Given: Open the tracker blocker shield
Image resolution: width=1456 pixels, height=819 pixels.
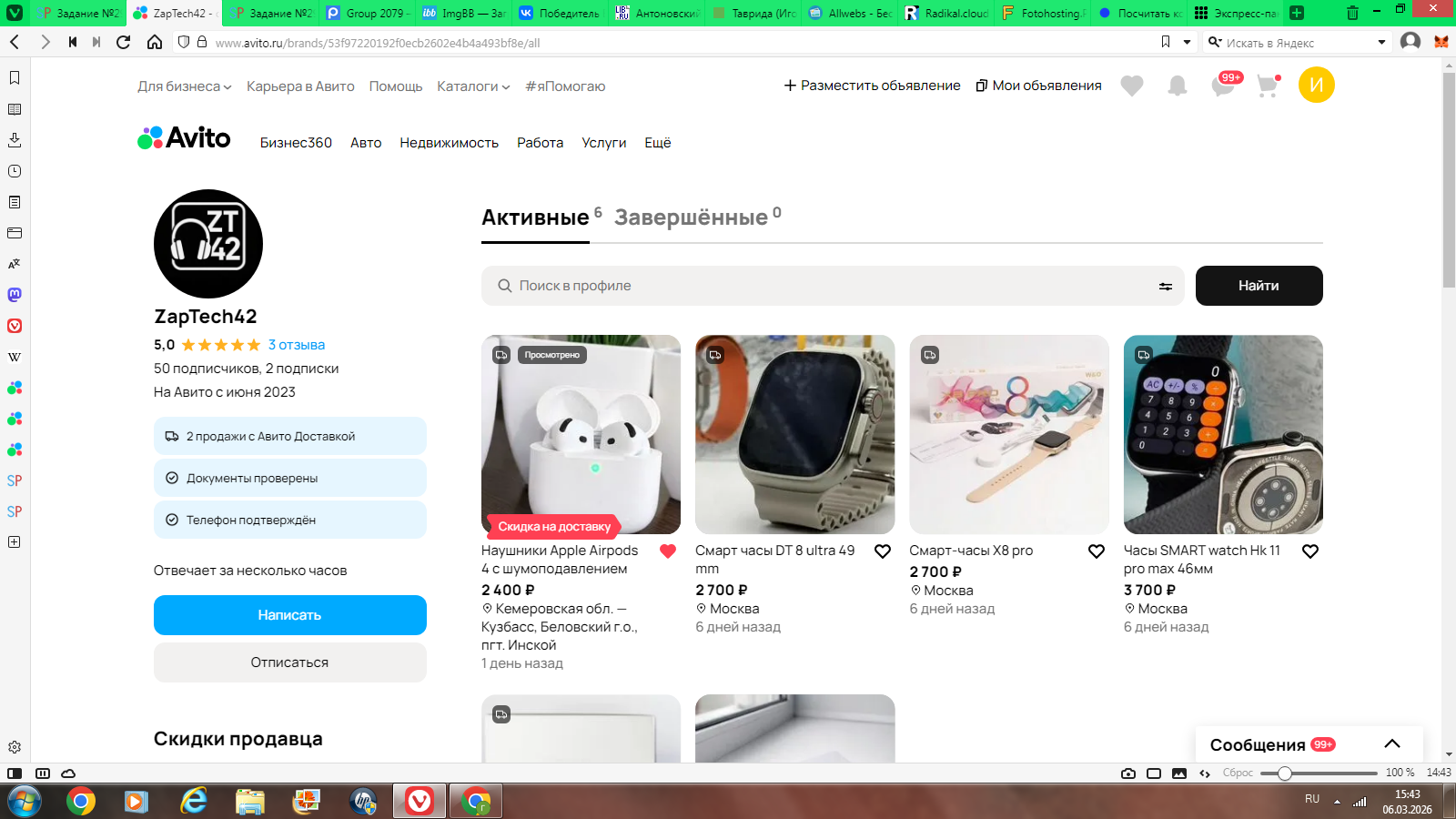Looking at the screenshot, I should (184, 42).
